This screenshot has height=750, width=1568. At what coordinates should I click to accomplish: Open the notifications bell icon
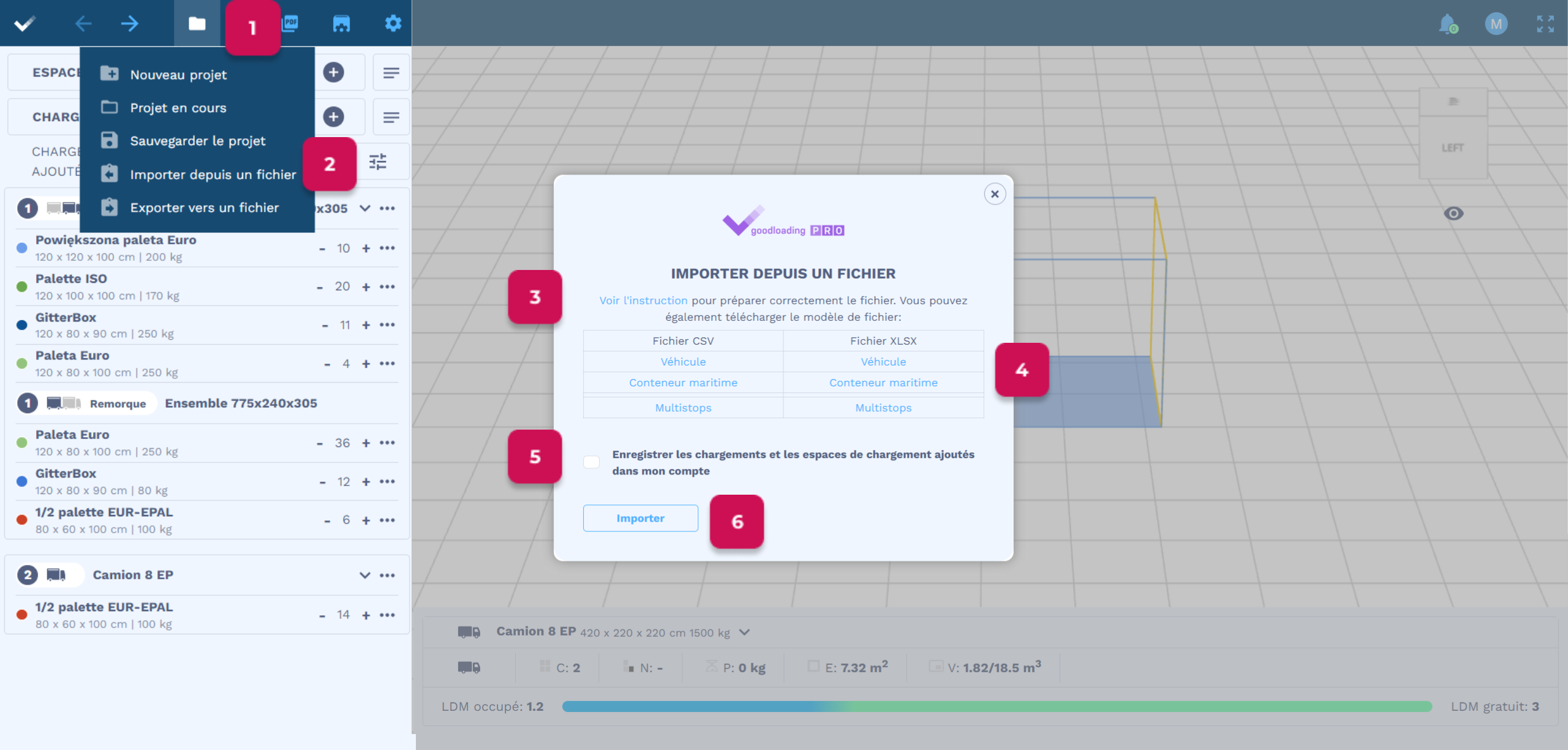pyautogui.click(x=1447, y=24)
